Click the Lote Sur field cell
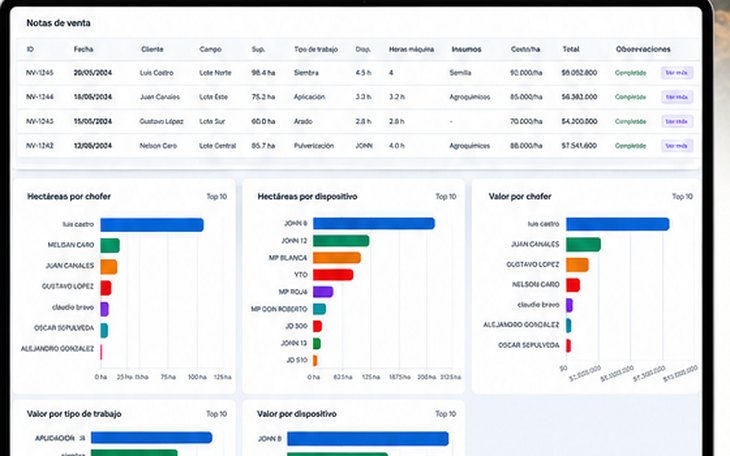 pos(212,121)
